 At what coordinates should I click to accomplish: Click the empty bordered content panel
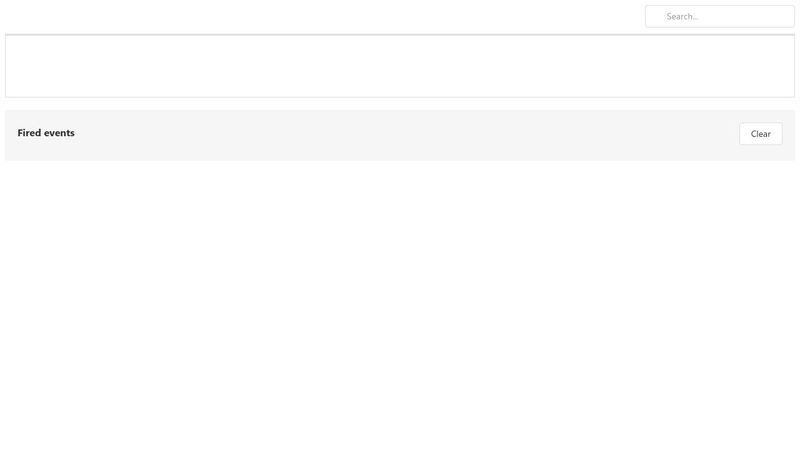[400, 67]
